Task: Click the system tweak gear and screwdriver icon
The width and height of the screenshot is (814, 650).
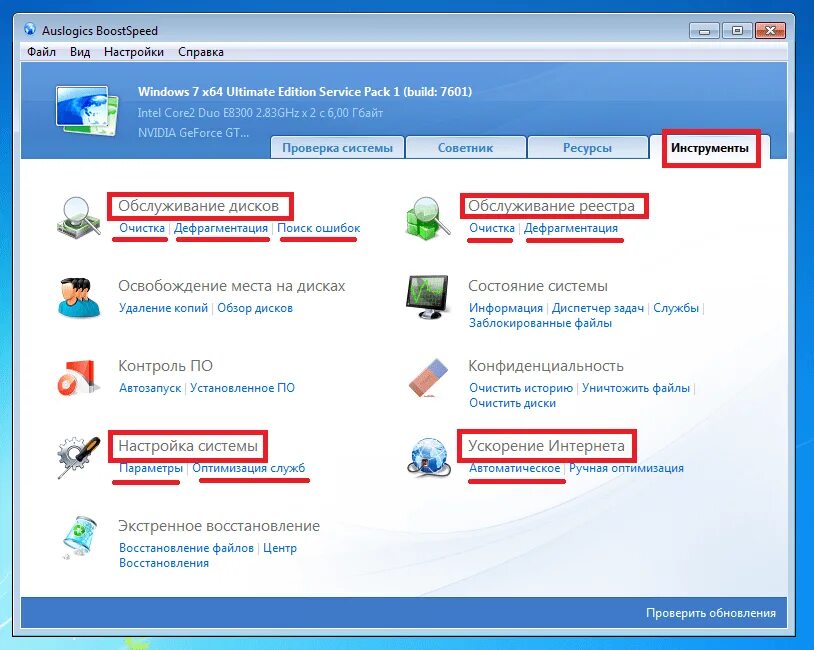Action: (78, 457)
